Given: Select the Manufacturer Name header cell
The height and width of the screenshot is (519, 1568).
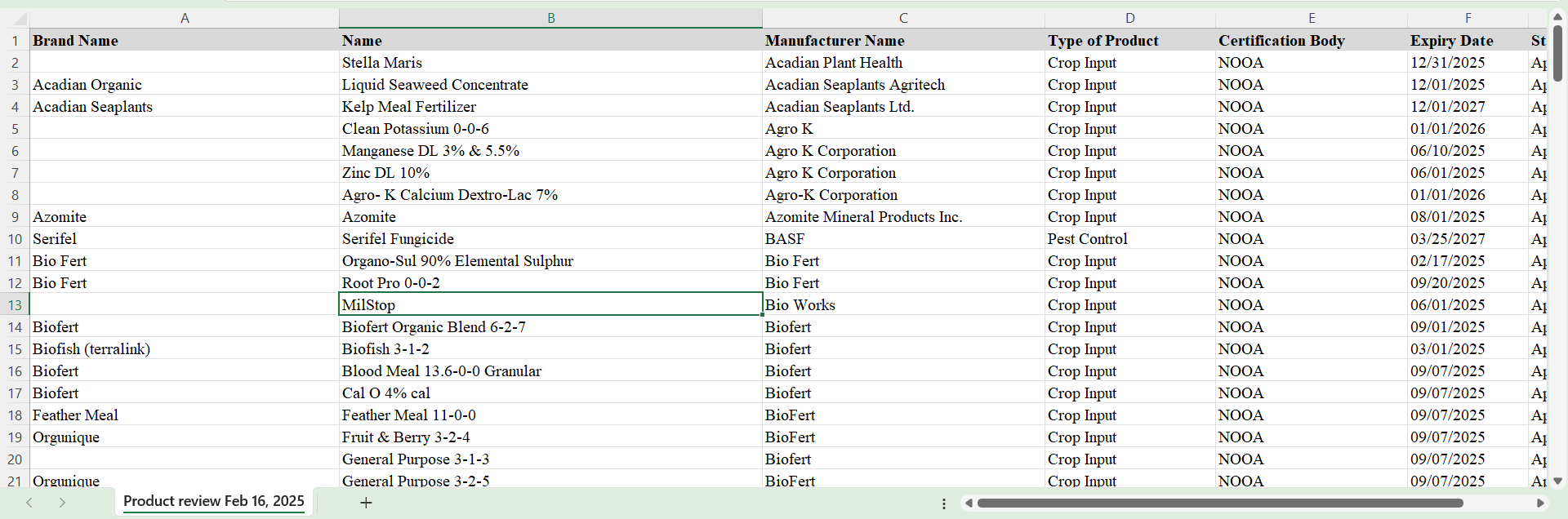Looking at the screenshot, I should point(835,41).
